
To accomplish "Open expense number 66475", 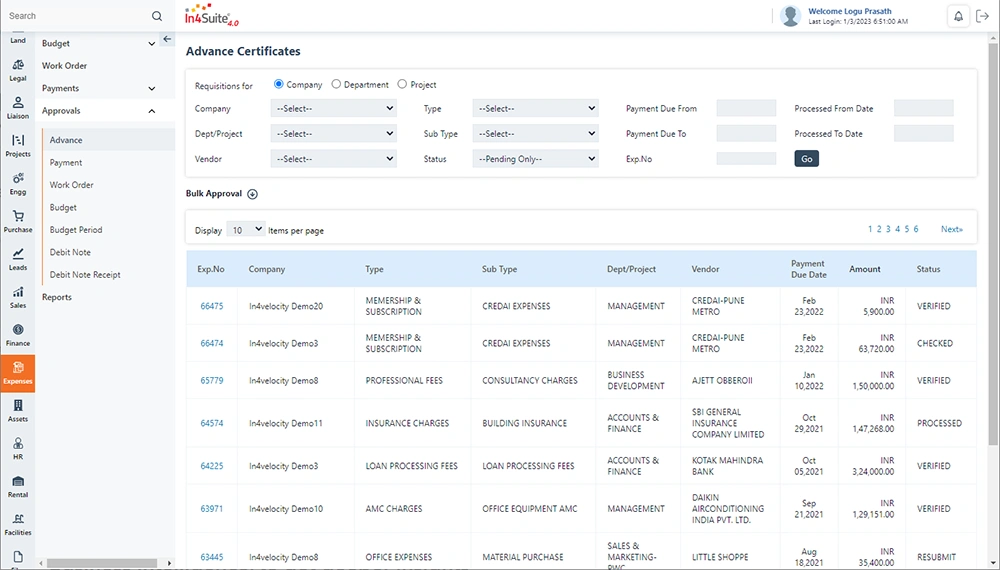I will [x=212, y=306].
